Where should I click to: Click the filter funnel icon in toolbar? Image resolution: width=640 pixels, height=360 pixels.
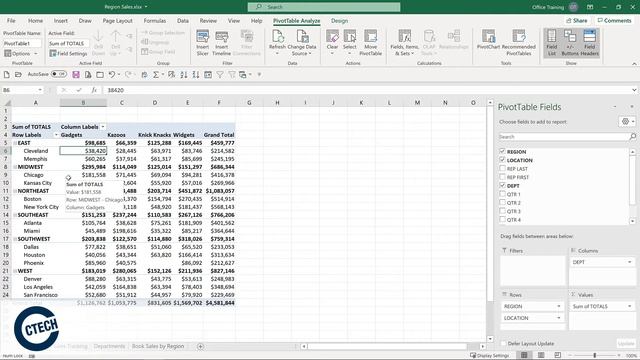coord(220,74)
